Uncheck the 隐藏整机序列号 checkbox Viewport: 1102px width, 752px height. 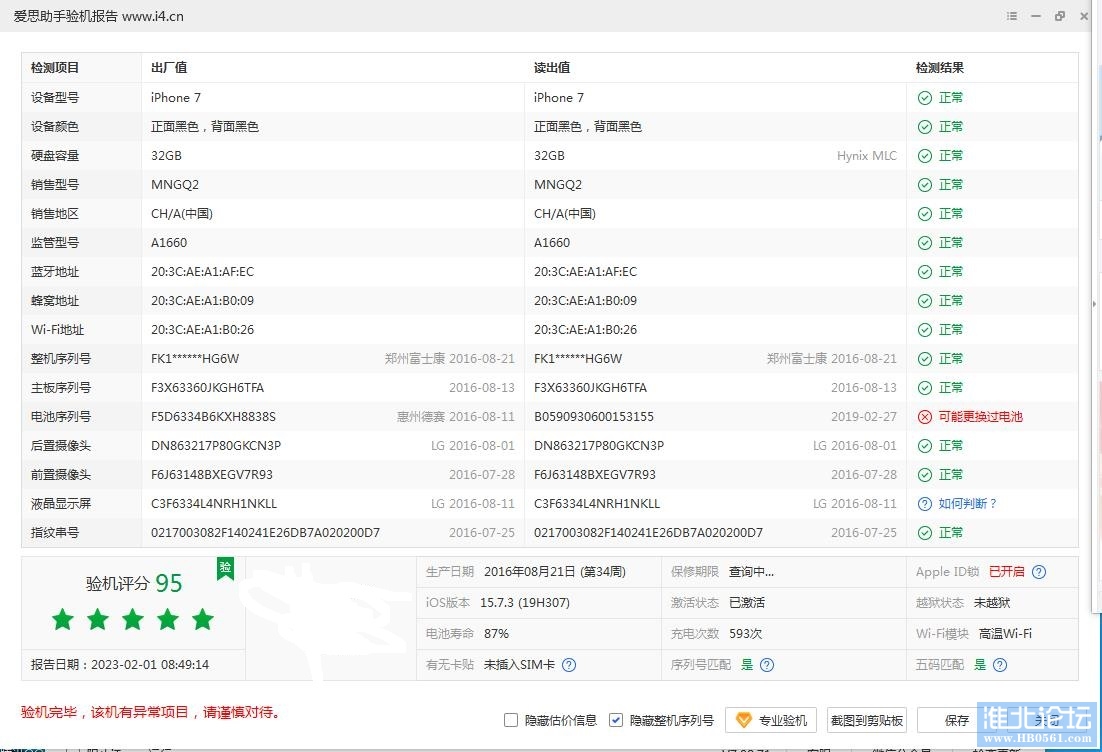point(616,720)
